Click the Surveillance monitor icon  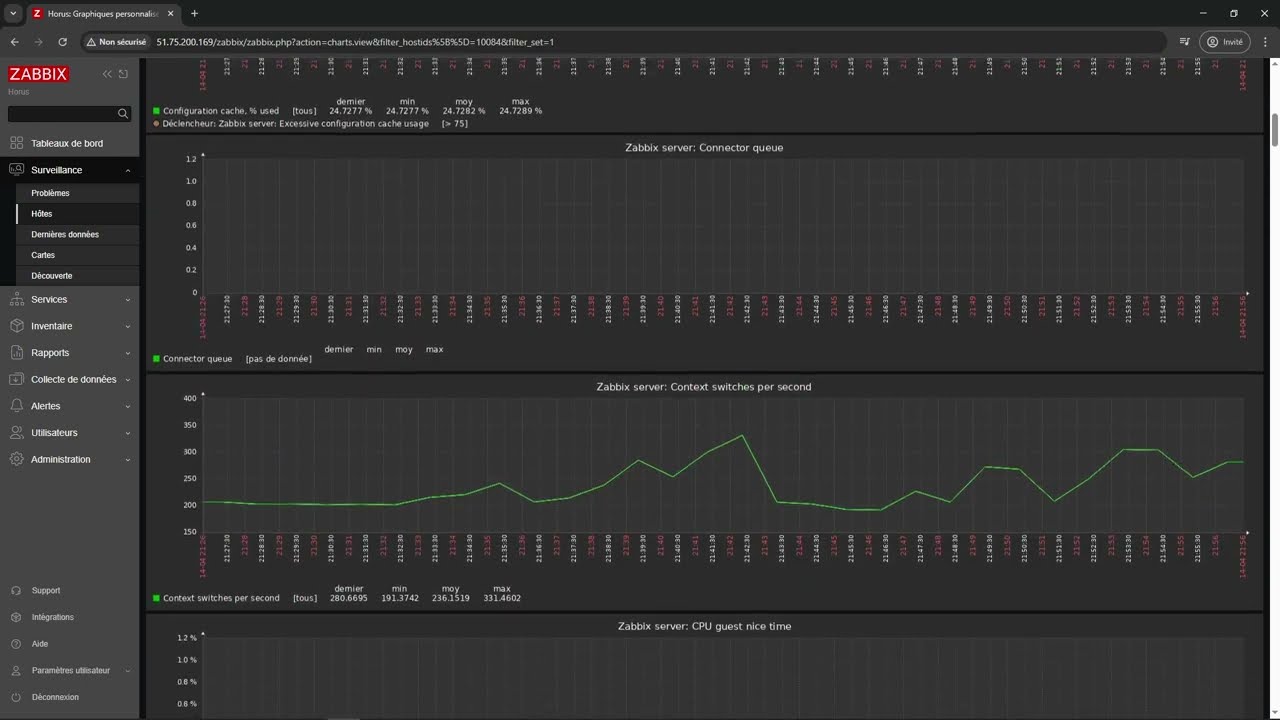pyautogui.click(x=16, y=170)
